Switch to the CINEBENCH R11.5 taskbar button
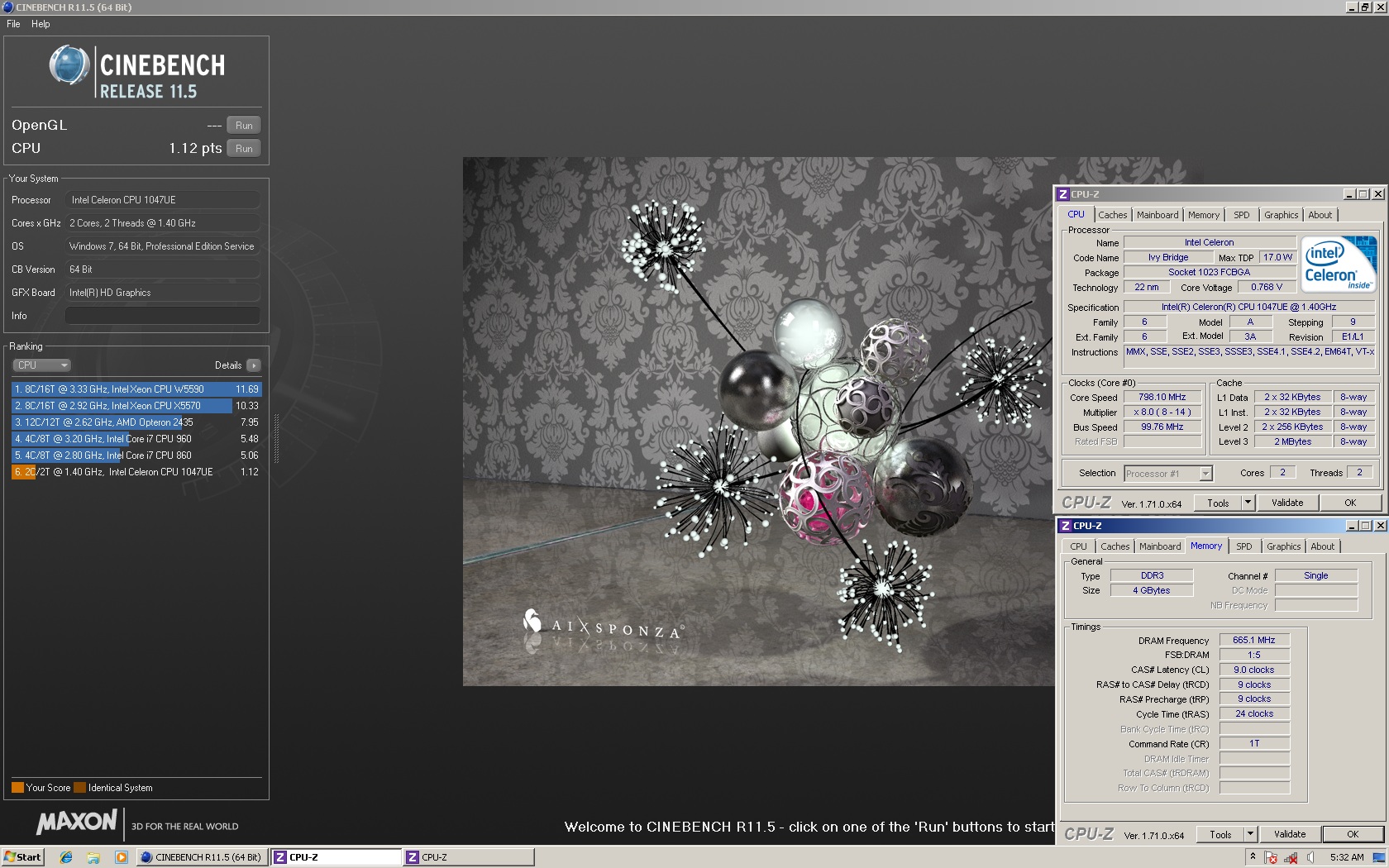The image size is (1389, 868). [x=200, y=857]
